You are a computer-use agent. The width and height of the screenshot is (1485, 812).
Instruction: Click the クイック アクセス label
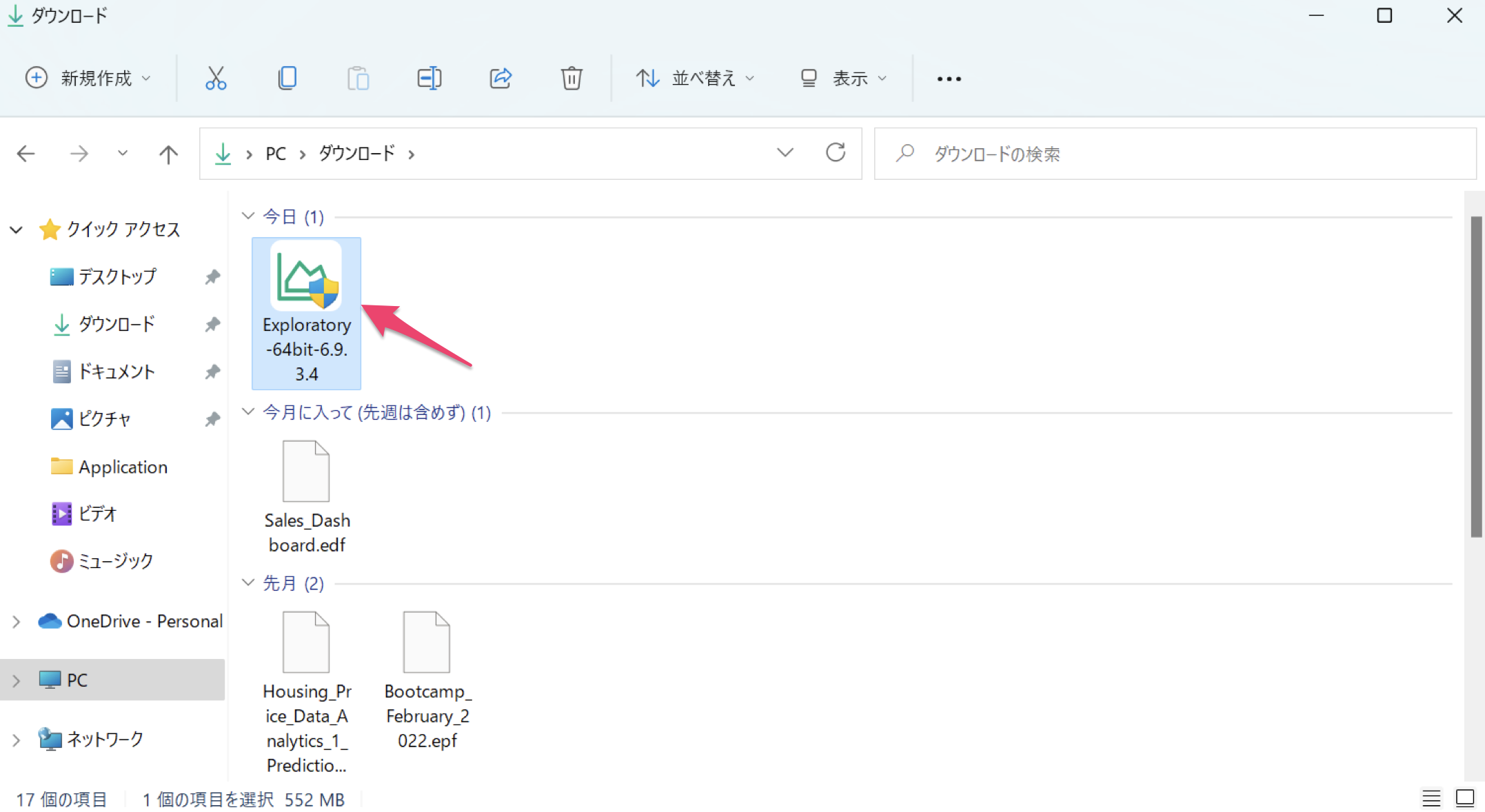tap(123, 230)
